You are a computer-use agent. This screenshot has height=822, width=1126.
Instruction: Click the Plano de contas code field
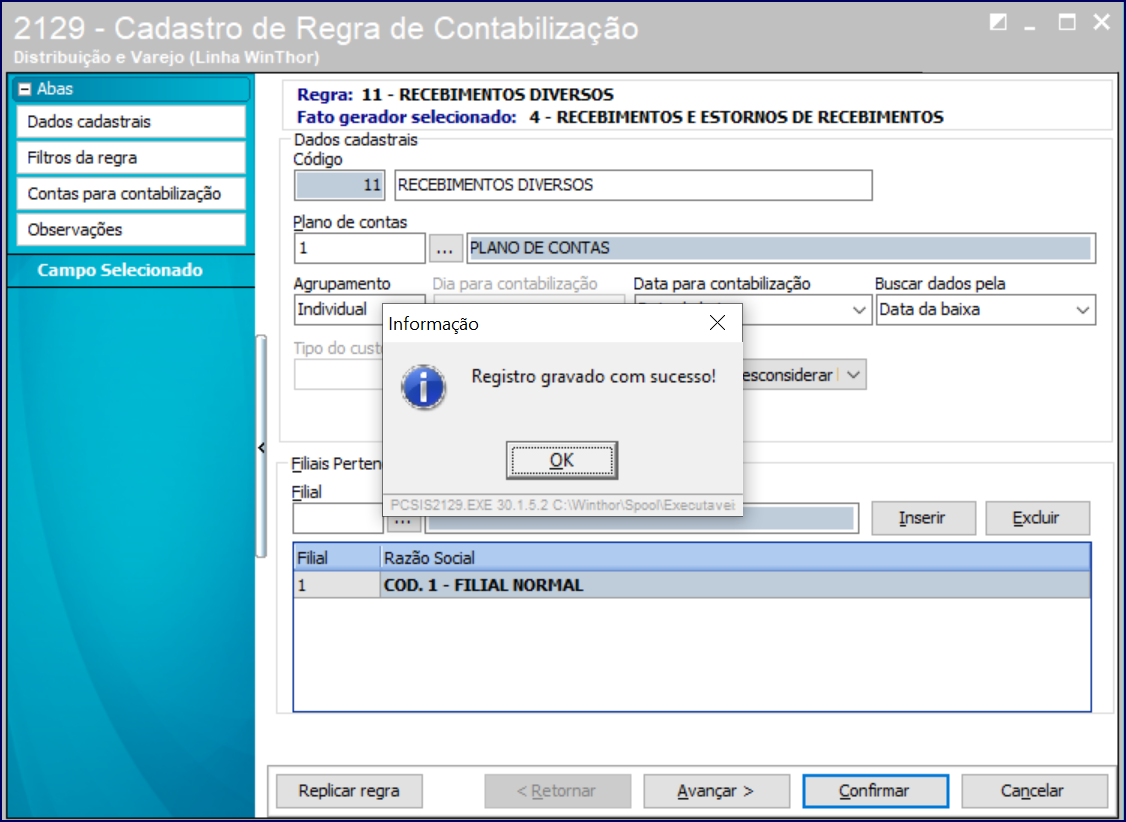pyautogui.click(x=360, y=248)
